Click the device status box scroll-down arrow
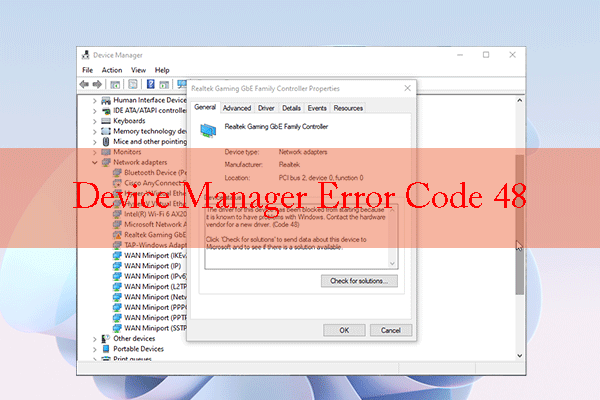The image size is (600, 400). coord(392,263)
